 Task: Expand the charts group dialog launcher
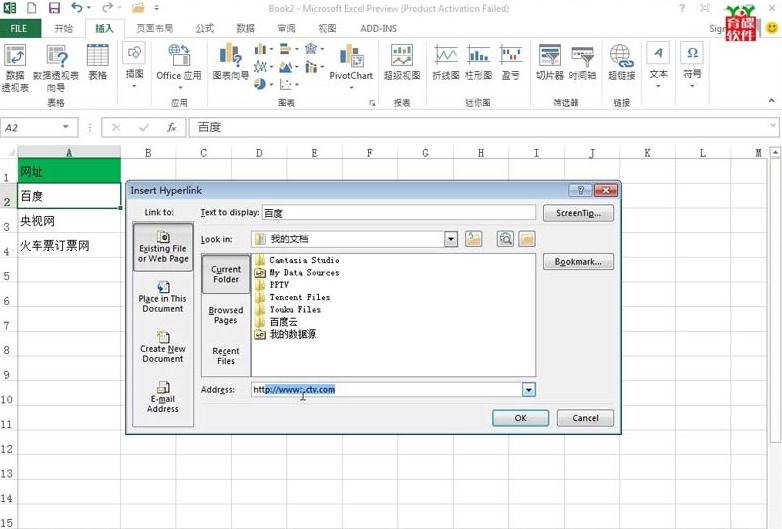pos(372,103)
